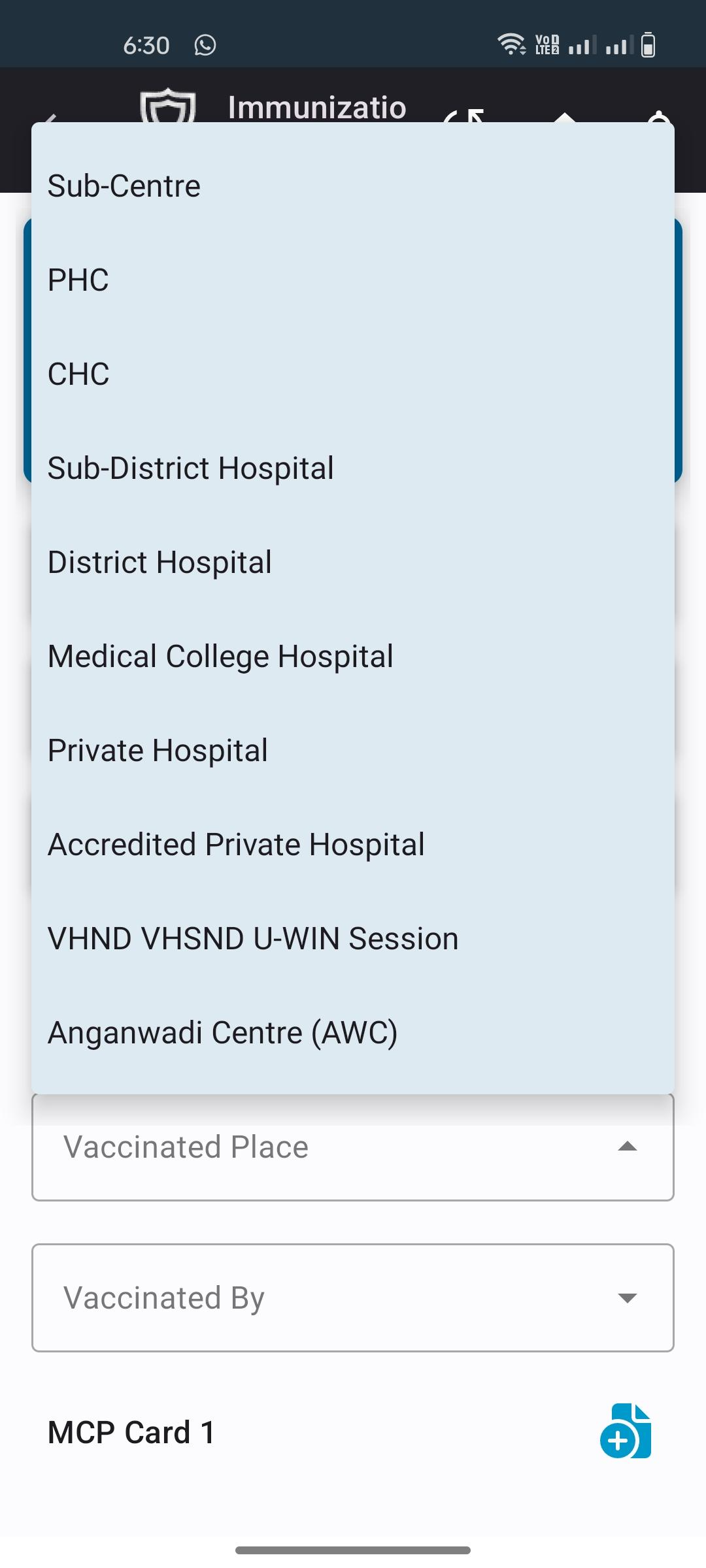The height and width of the screenshot is (1568, 706).
Task: Click the Vaccinated Place field
Action: point(353,1147)
